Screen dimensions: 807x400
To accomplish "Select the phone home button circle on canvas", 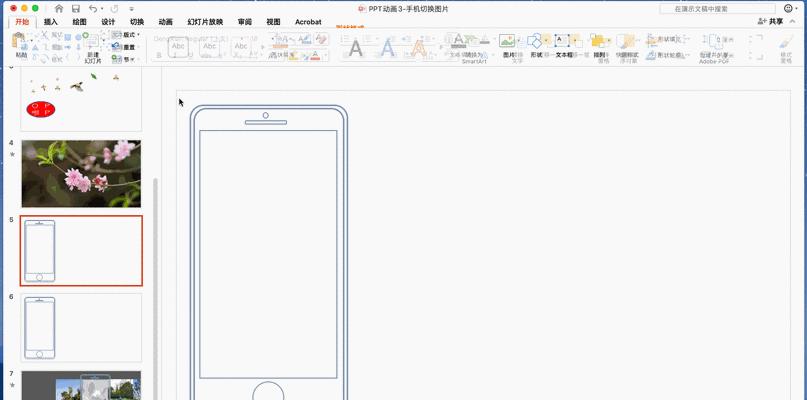I will click(x=268, y=391).
